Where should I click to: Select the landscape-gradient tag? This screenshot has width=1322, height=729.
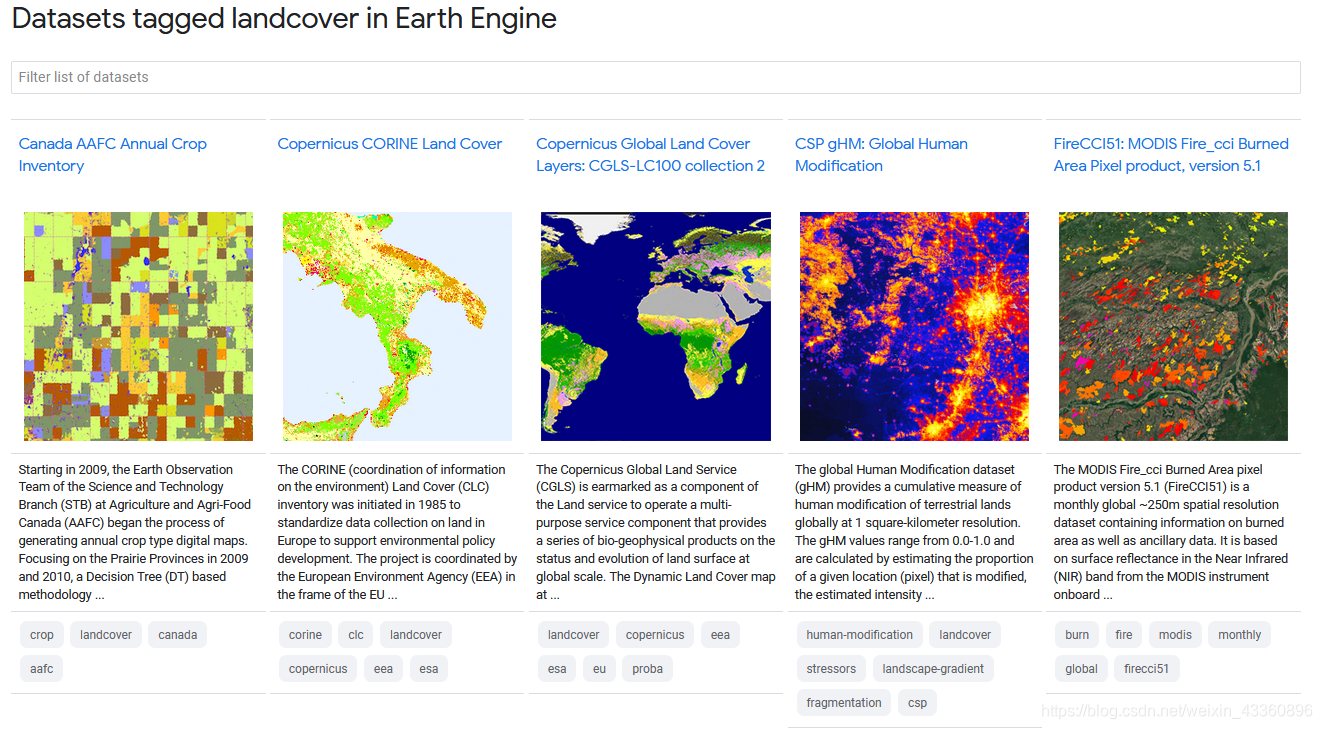(934, 669)
